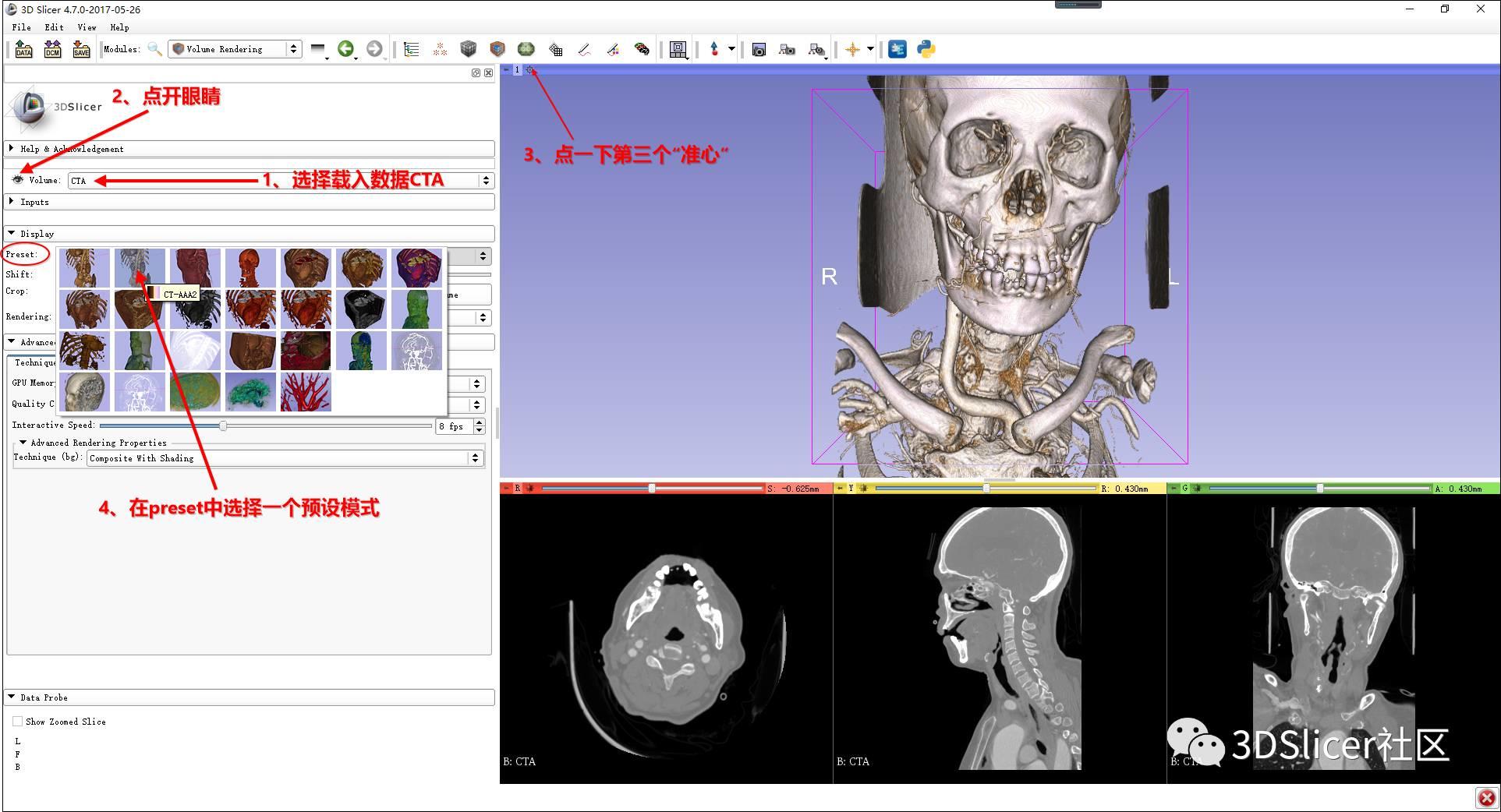Collapse the Display section
Viewport: 1501px width, 812px height.
250,233
